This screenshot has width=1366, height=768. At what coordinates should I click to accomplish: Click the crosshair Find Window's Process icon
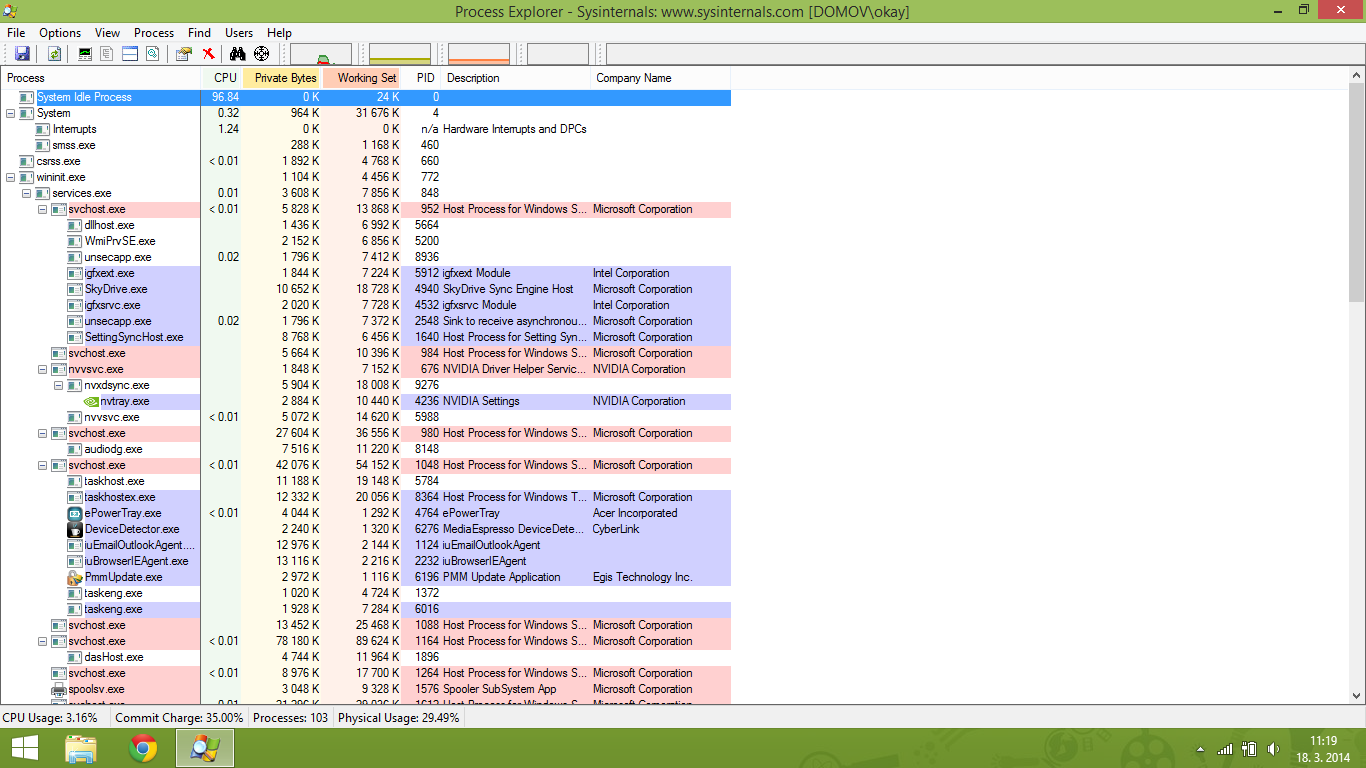pyautogui.click(x=262, y=54)
